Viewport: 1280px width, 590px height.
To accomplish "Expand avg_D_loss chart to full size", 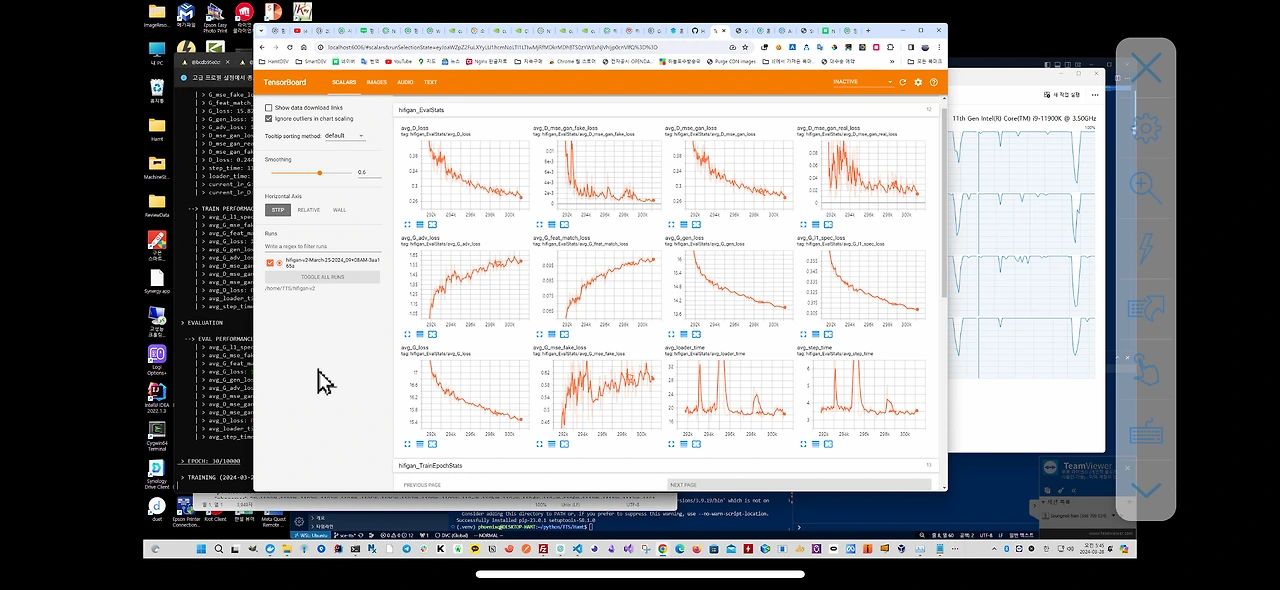I will tap(407, 225).
